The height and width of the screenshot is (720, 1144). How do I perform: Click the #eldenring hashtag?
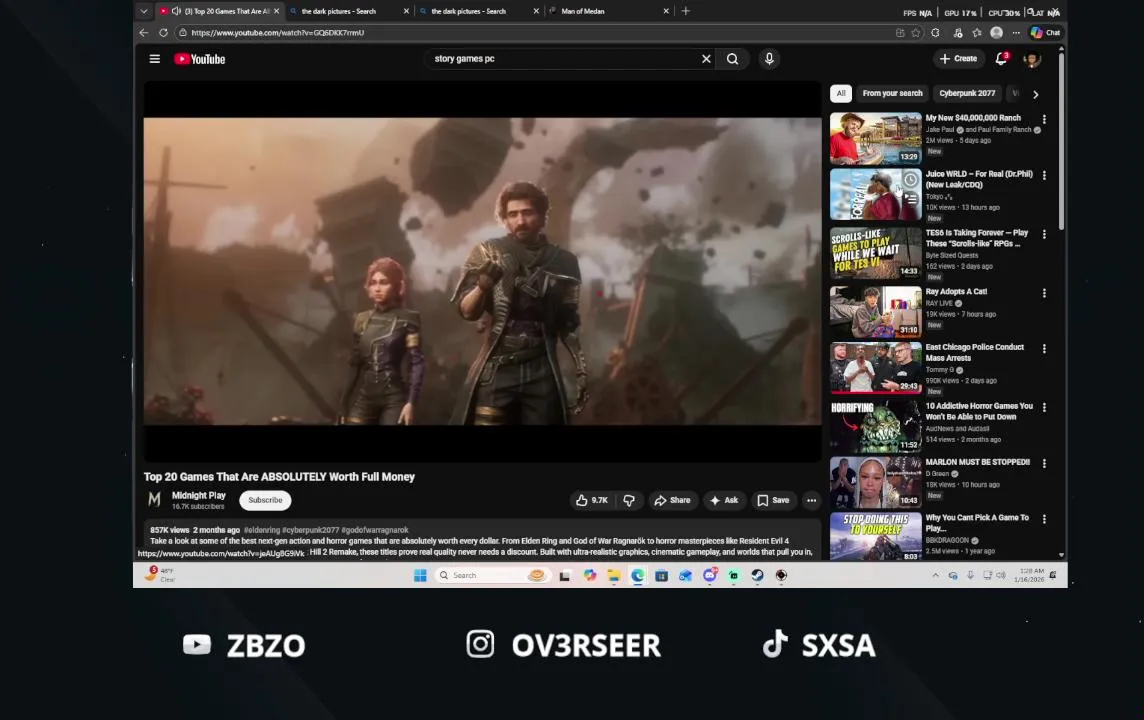click(262, 530)
